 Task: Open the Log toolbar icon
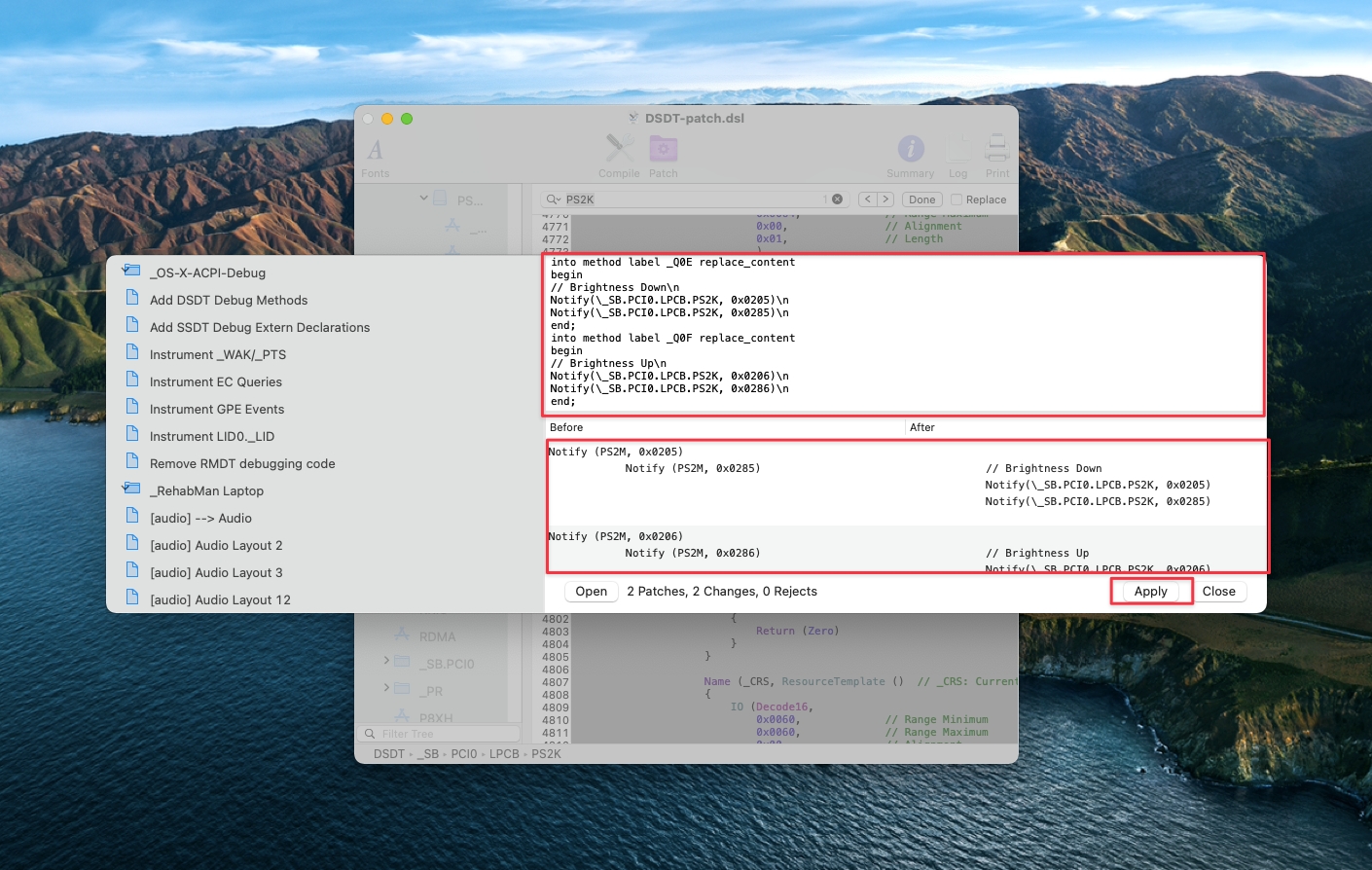958,149
